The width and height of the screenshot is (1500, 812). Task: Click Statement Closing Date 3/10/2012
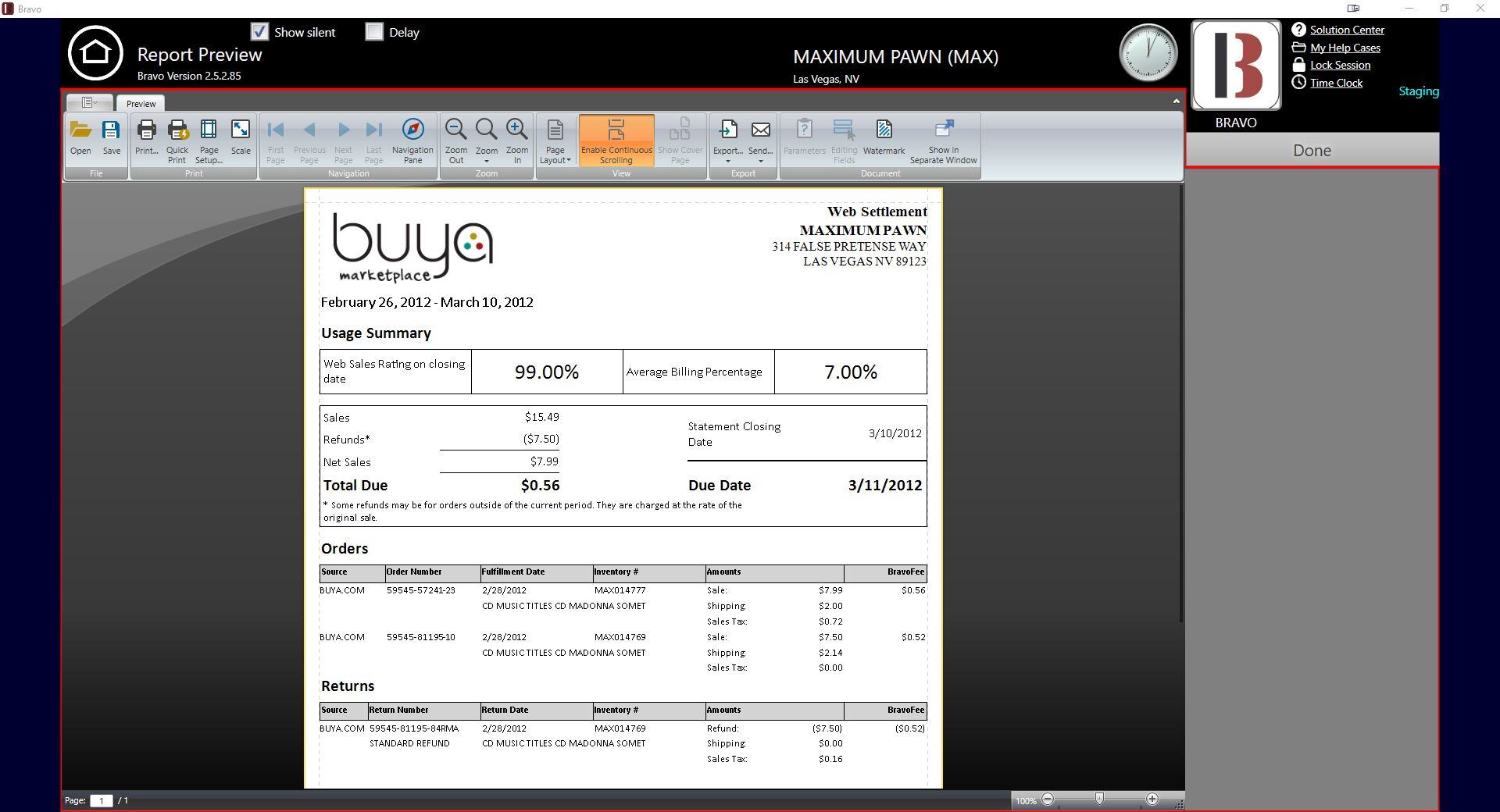click(x=895, y=433)
